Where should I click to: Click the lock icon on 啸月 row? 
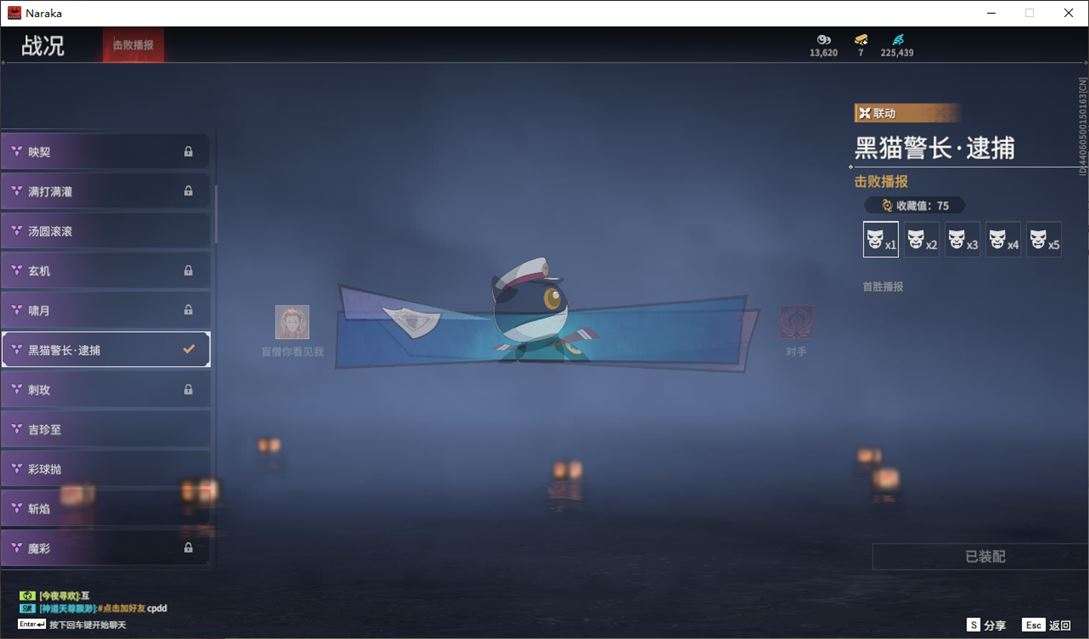[x=188, y=310]
